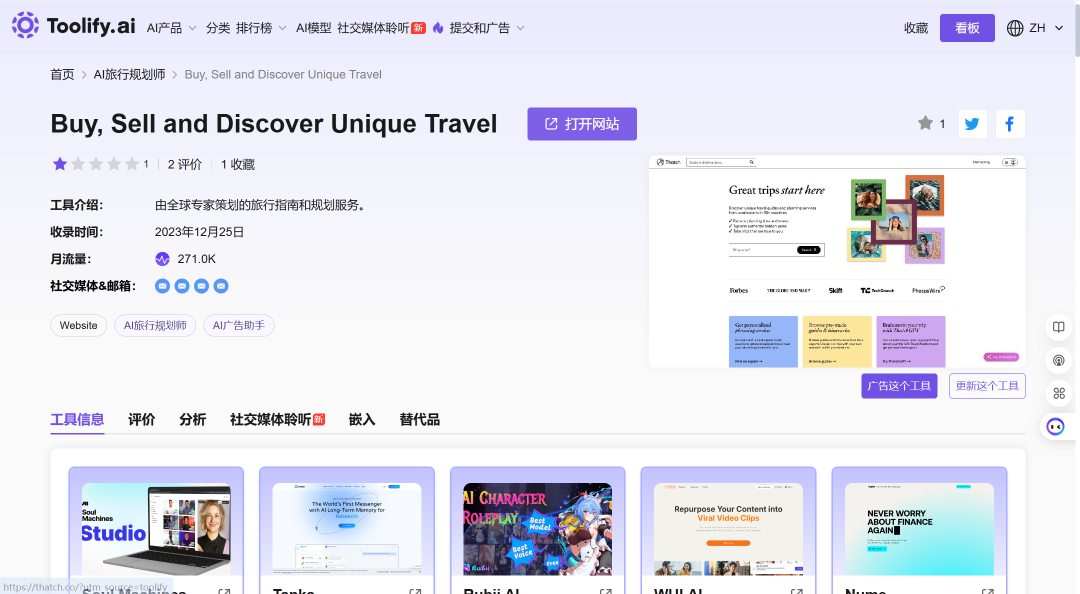Click the 2023年12月25日 date text
Screen dimensions: 1080x594
pos(199,232)
